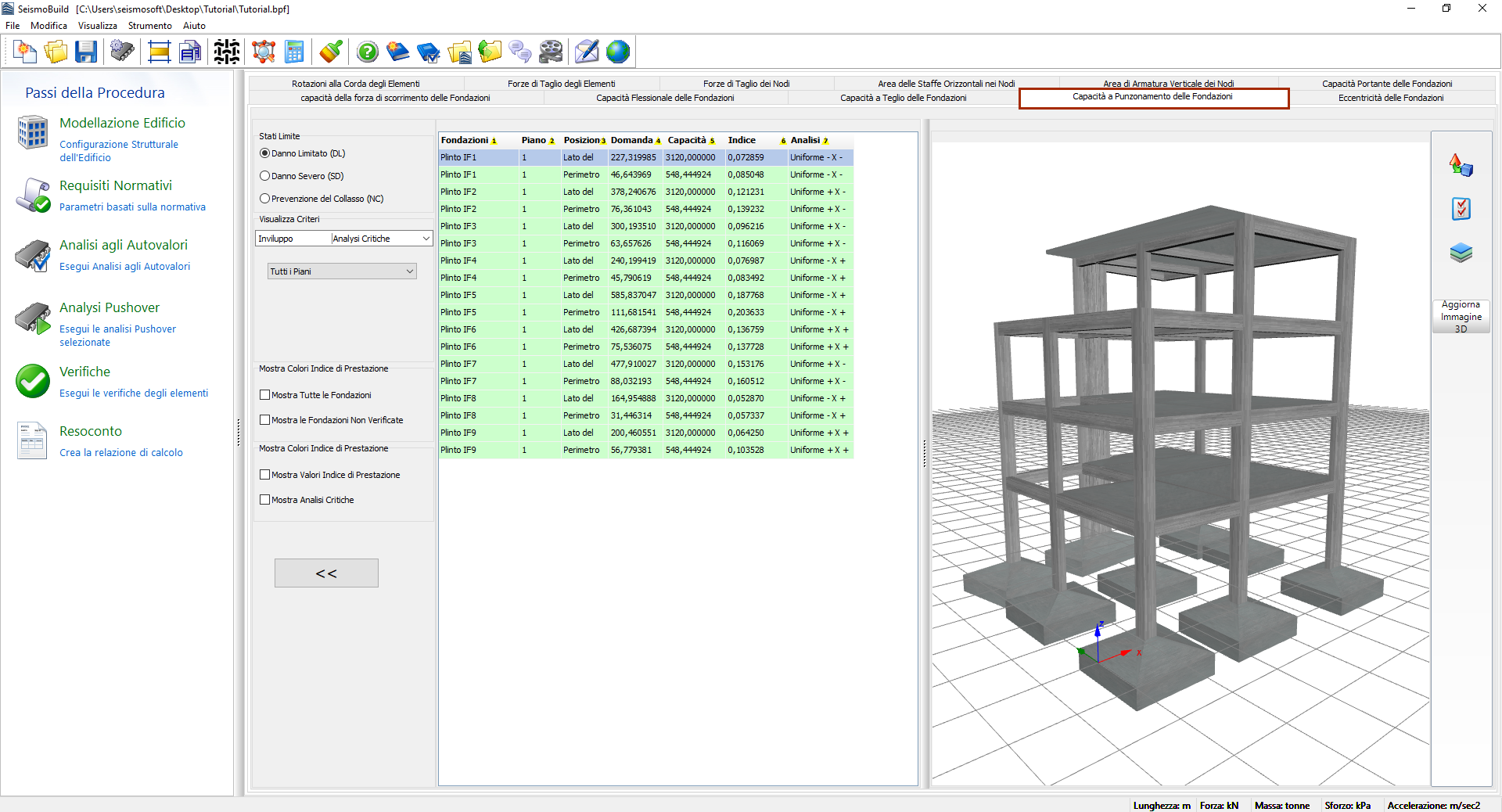
Task: Click the film reel video icon
Action: pyautogui.click(x=551, y=52)
